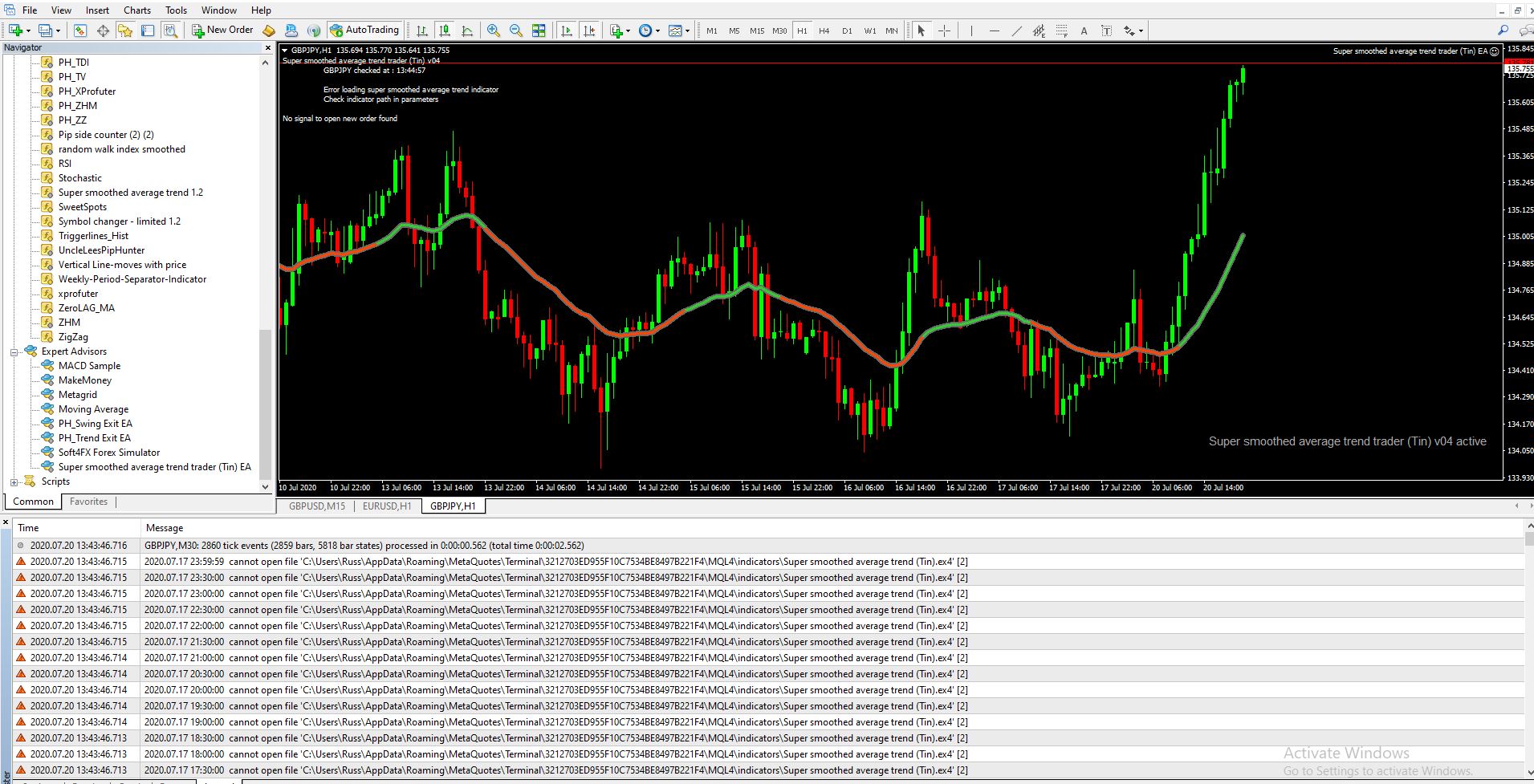Toggle Chart Shift icon
Screen dimensions: 1534x784
coord(589,30)
